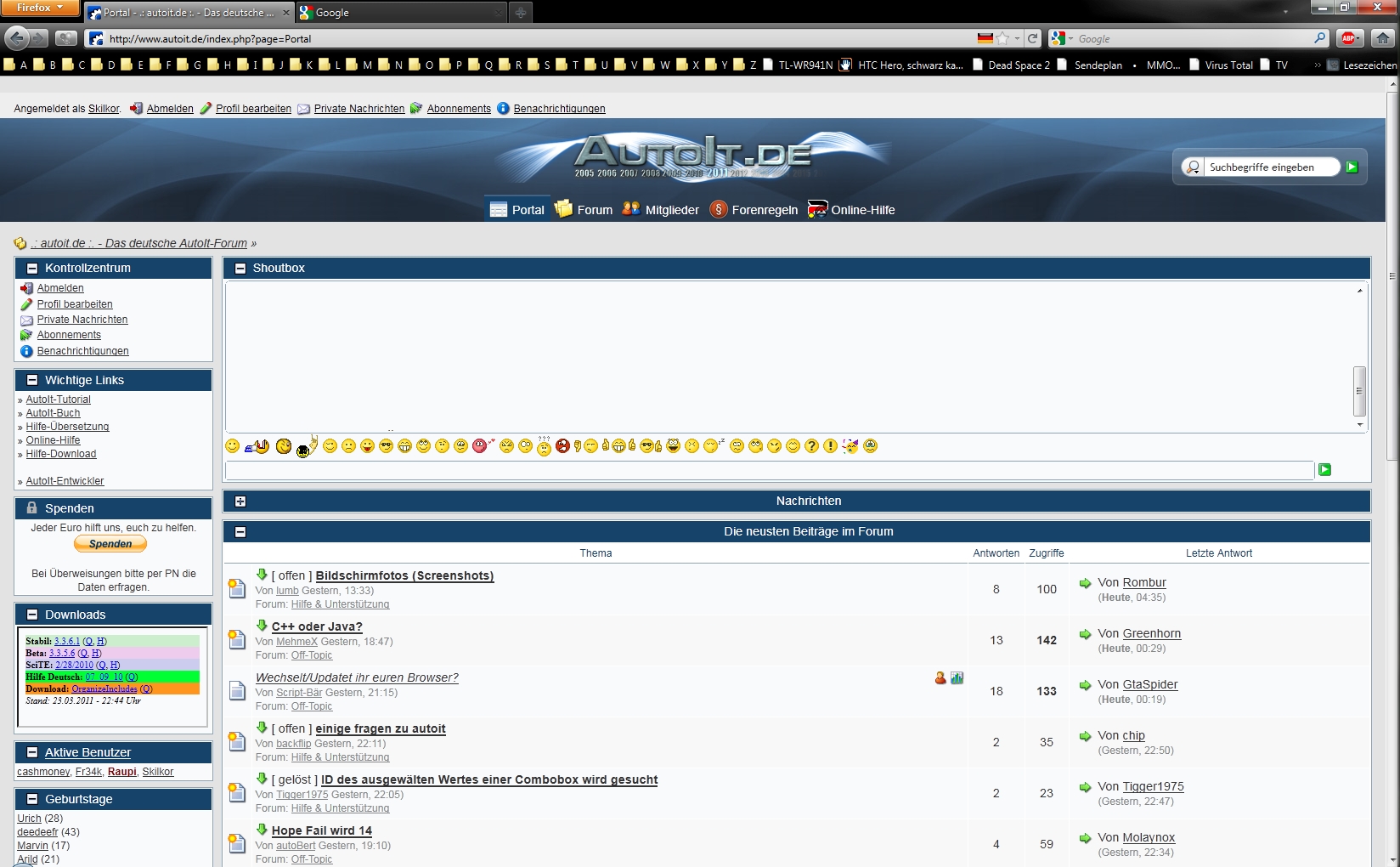Open the AutoIt-Tutorial link
Image resolution: width=1400 pixels, height=867 pixels.
point(58,399)
